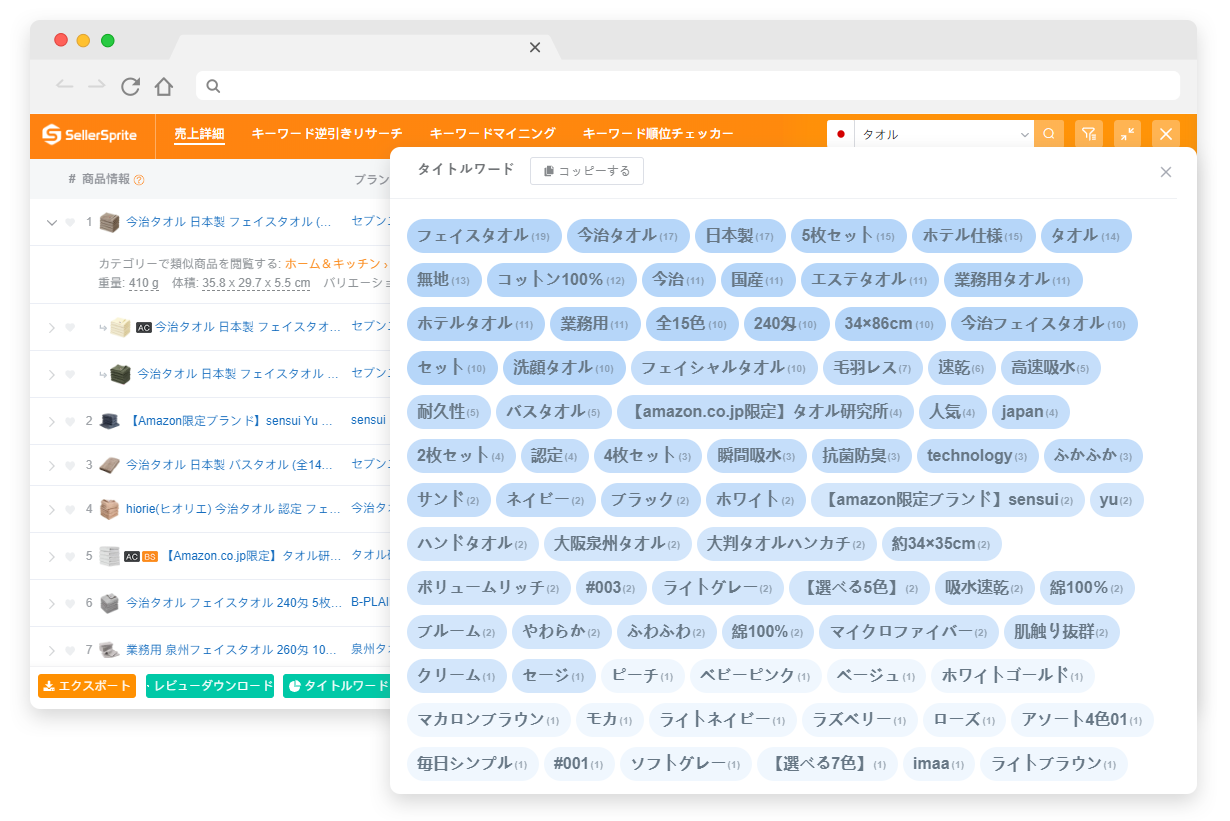Click the コッピーする copy button
Viewport: 1230px width, 821px height.
(587, 171)
